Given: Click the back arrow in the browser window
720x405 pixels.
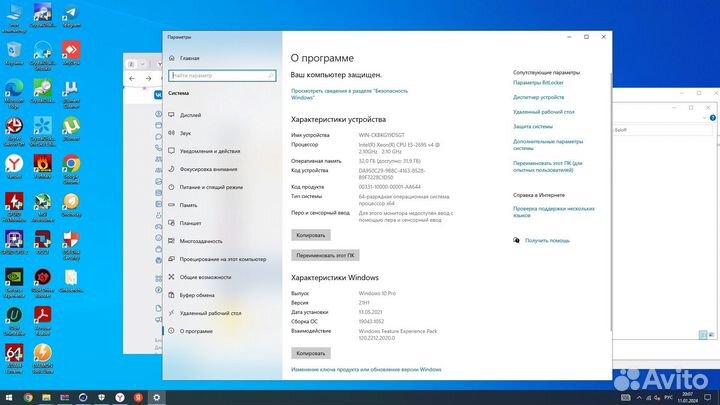Looking at the screenshot, I should point(132,79).
